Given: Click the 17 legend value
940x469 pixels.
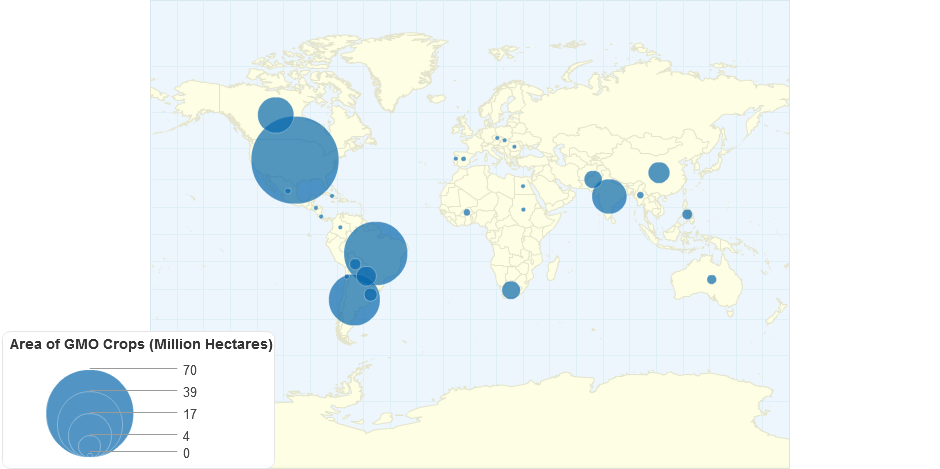Looking at the screenshot, I should 190,414.
